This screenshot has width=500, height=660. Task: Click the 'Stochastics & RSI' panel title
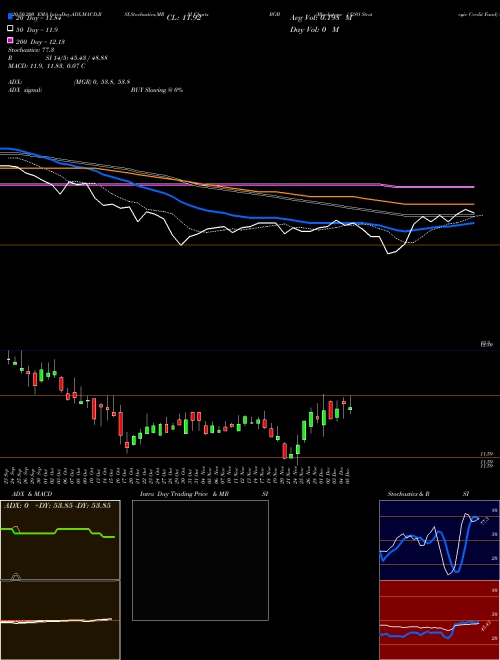click(428, 494)
